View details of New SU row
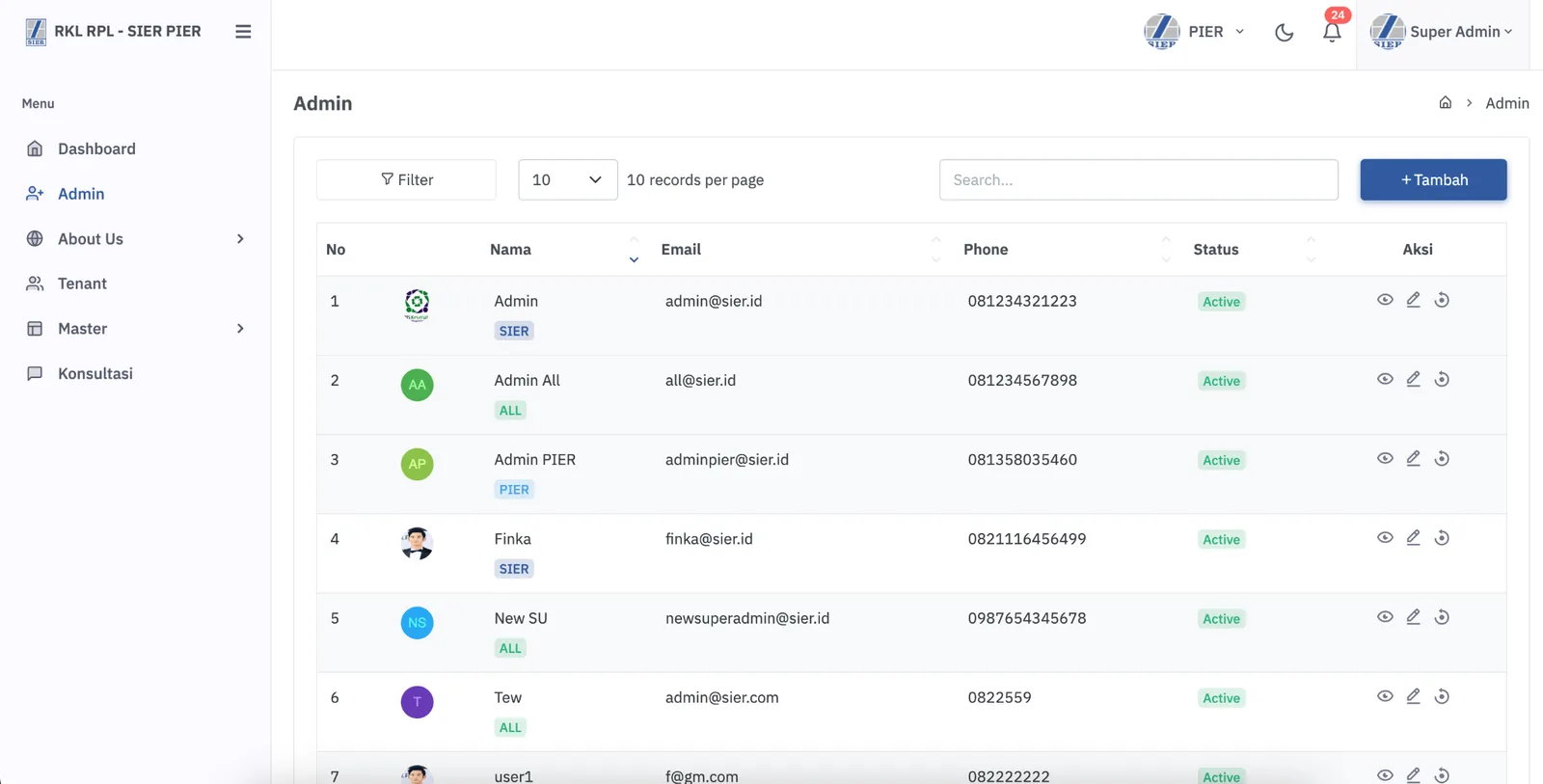 coord(1385,616)
